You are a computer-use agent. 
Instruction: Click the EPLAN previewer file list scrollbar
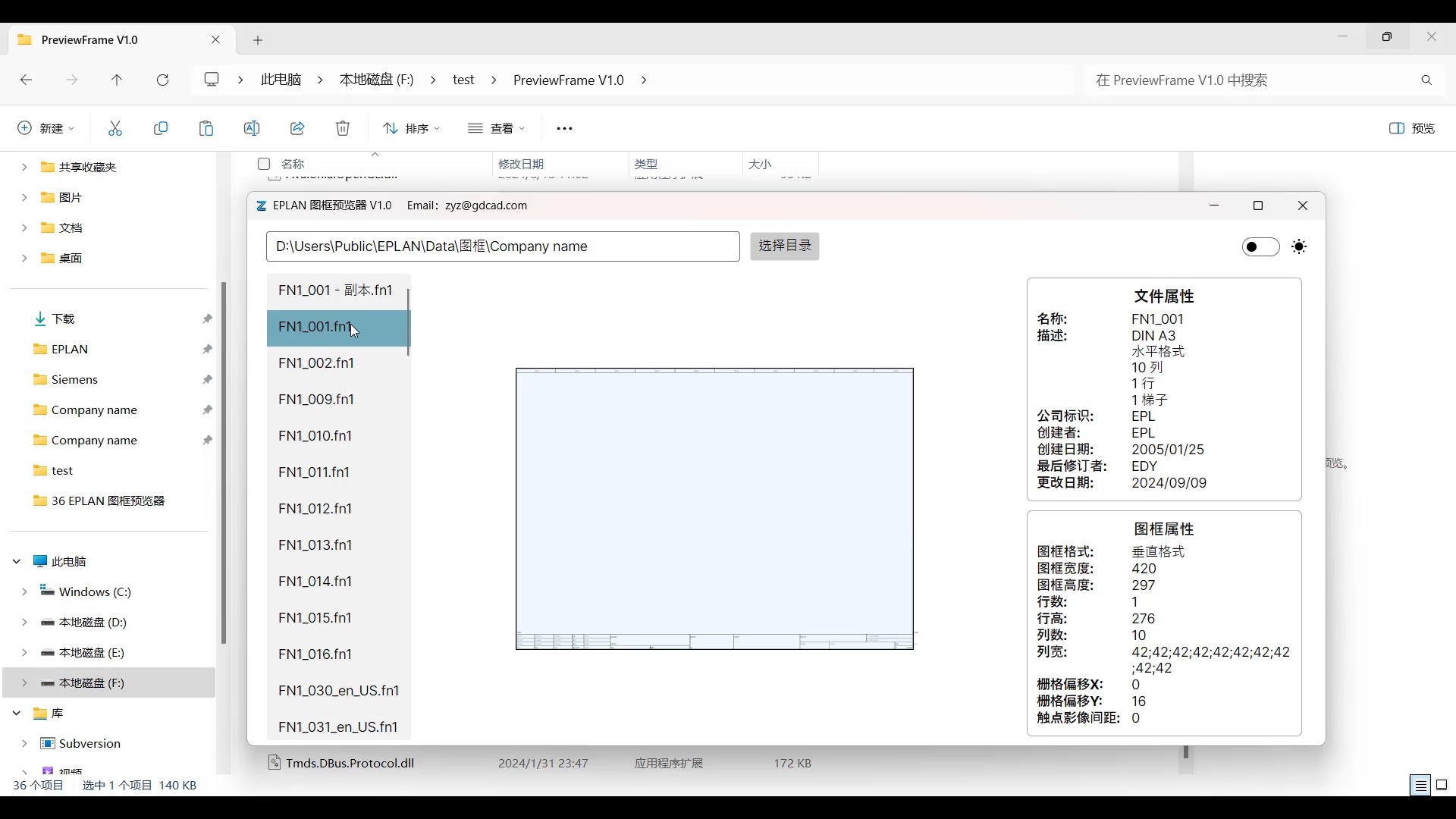tap(409, 322)
